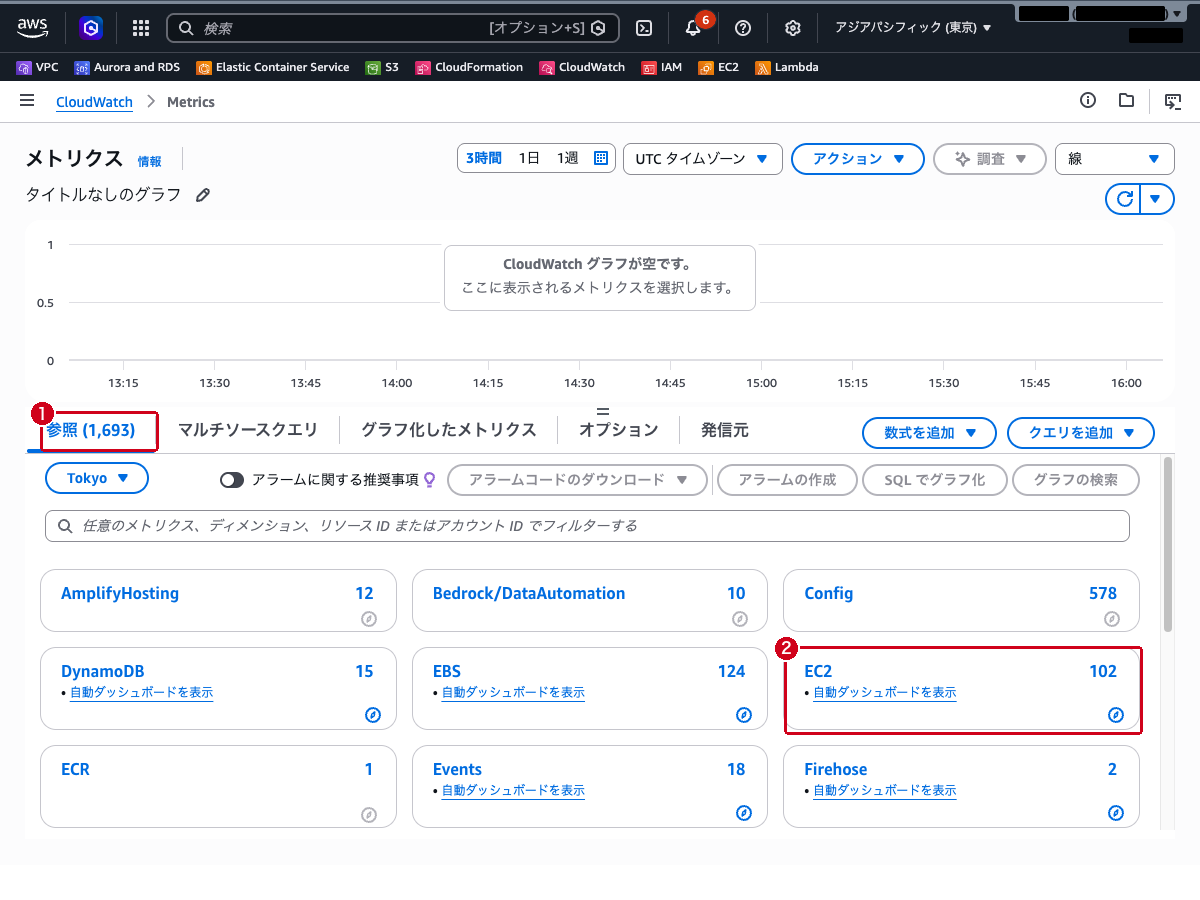1200x900 pixels.
Task: Open region selector アジアパシフィック (東京)
Action: click(913, 28)
